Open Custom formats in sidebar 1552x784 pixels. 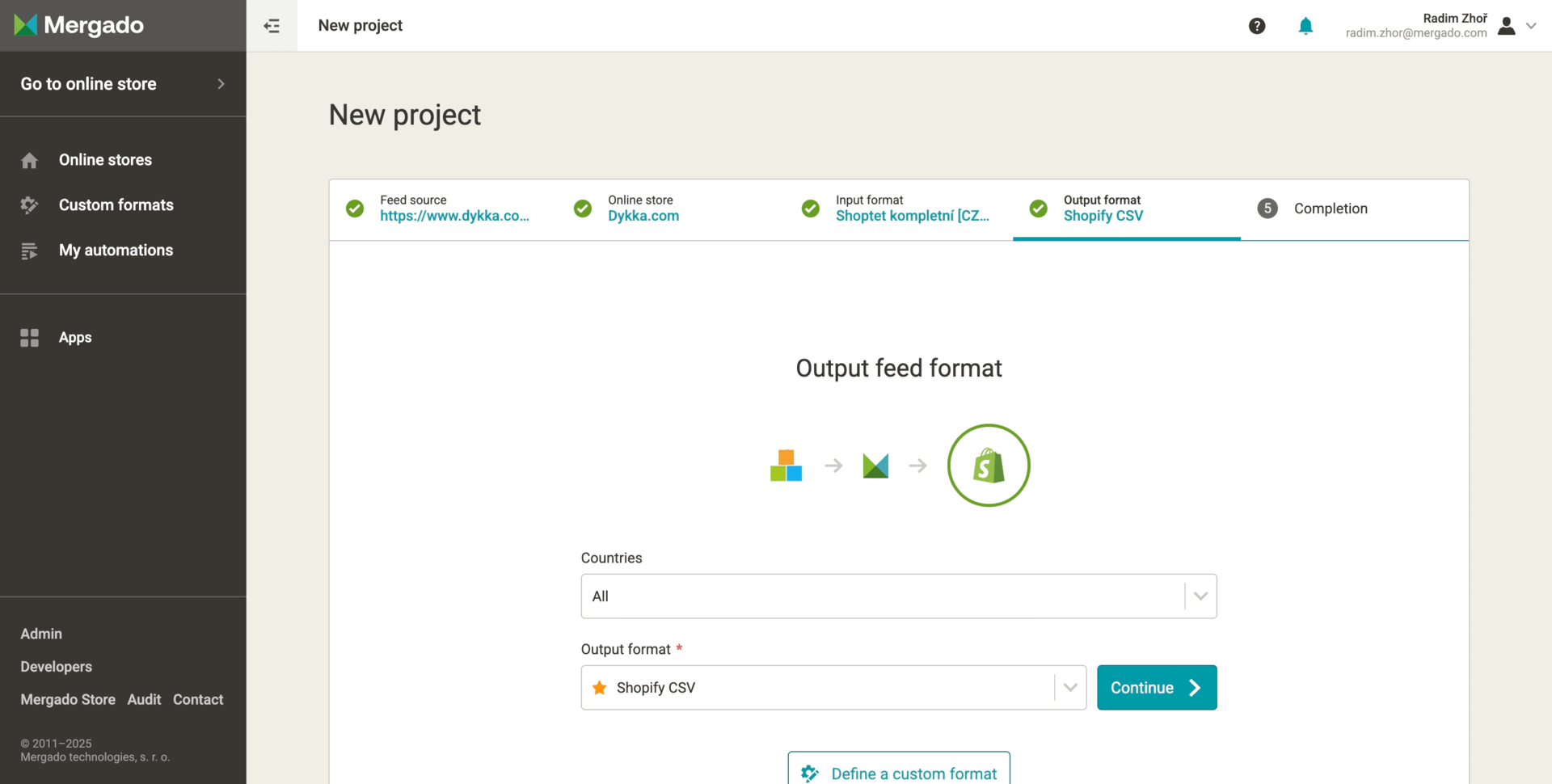point(116,205)
